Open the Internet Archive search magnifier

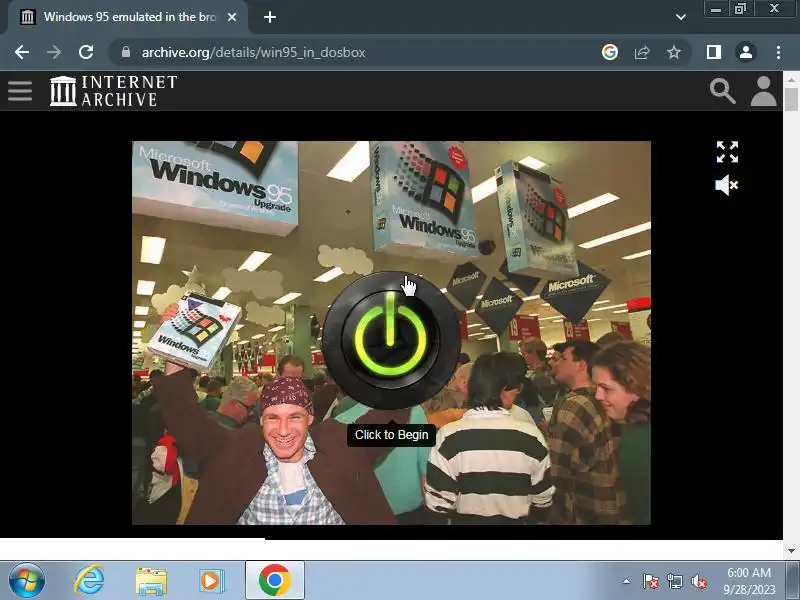[x=722, y=91]
